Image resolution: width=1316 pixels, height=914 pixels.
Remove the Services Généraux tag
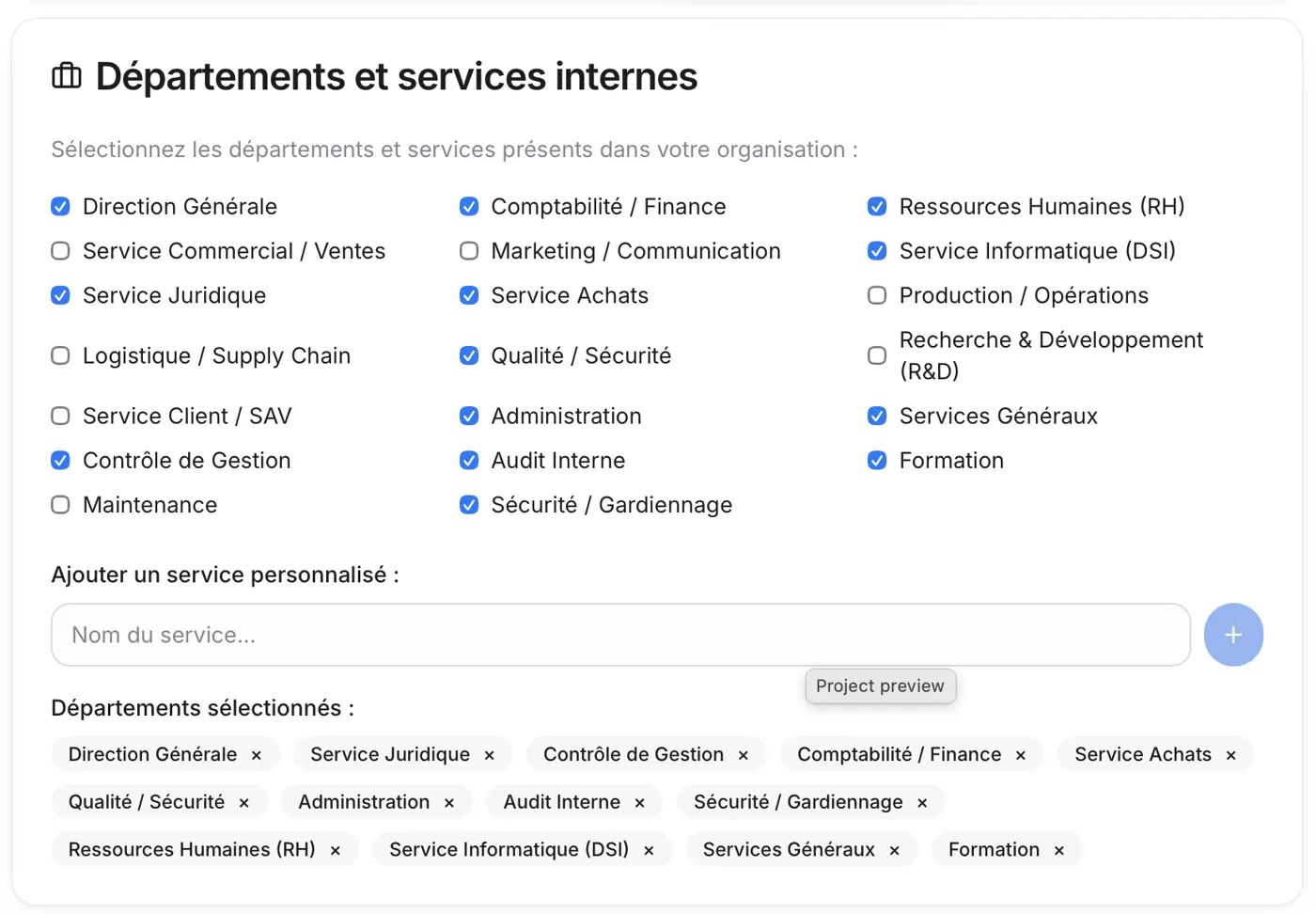[x=895, y=851]
